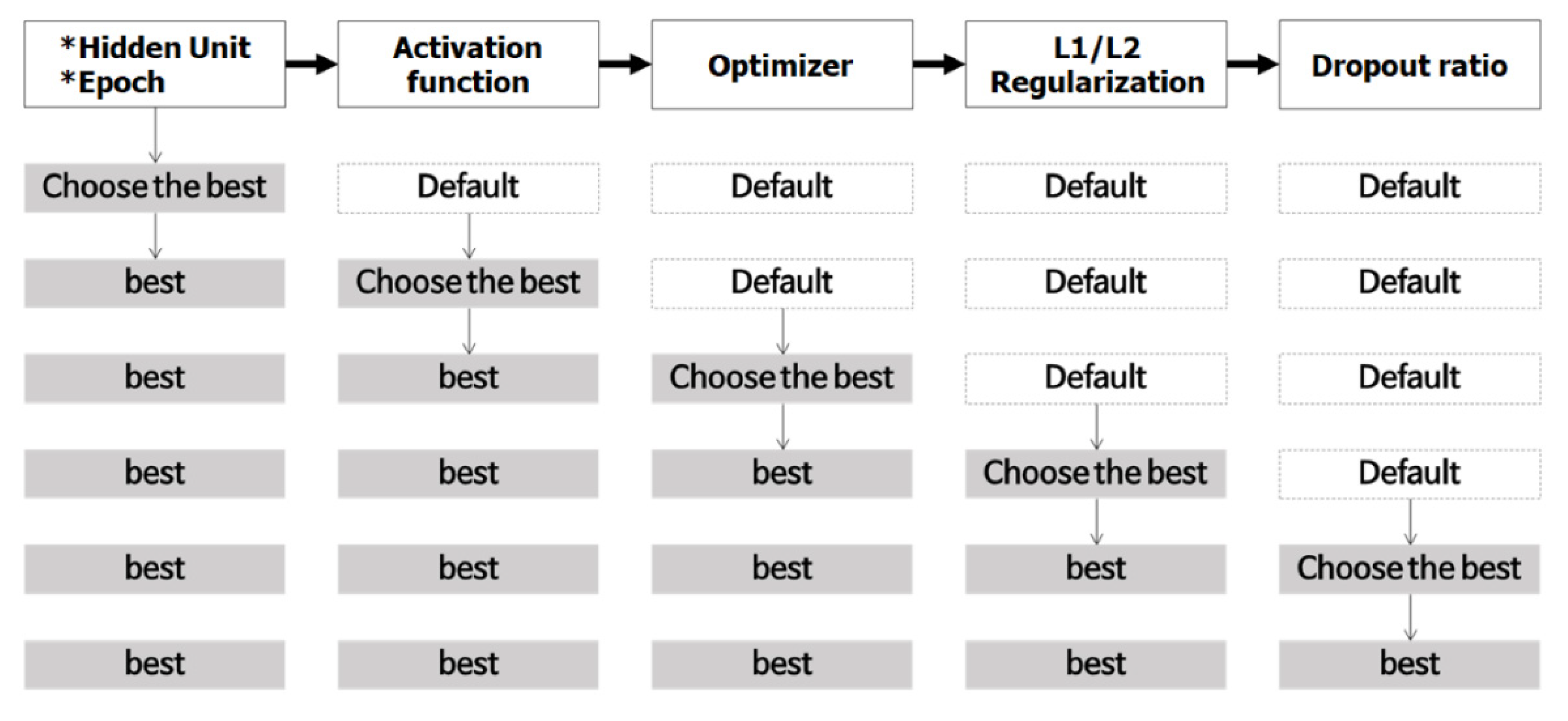
Task: Click arrow between Optimizer and L1/L2 Regularization
Action: 939,64
